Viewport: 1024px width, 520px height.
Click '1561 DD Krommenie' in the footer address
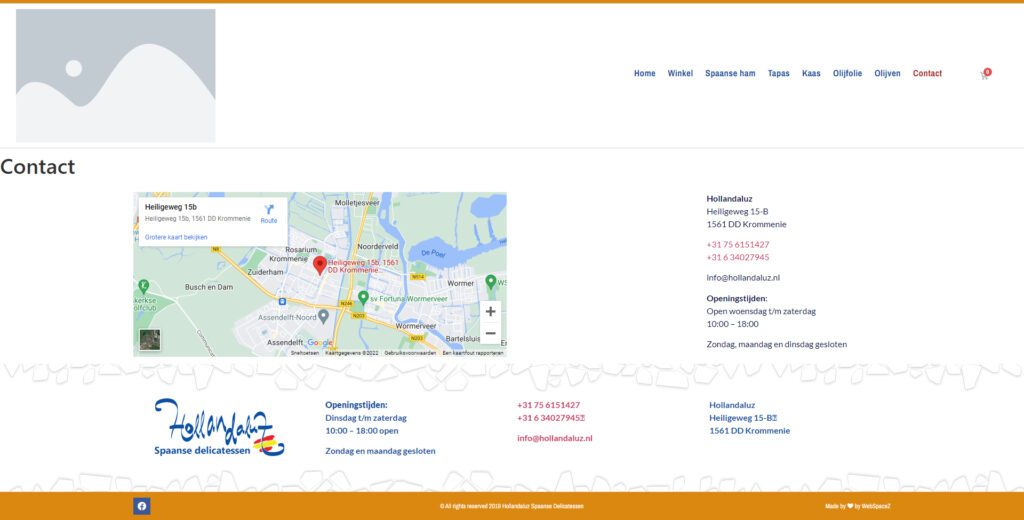pos(750,431)
